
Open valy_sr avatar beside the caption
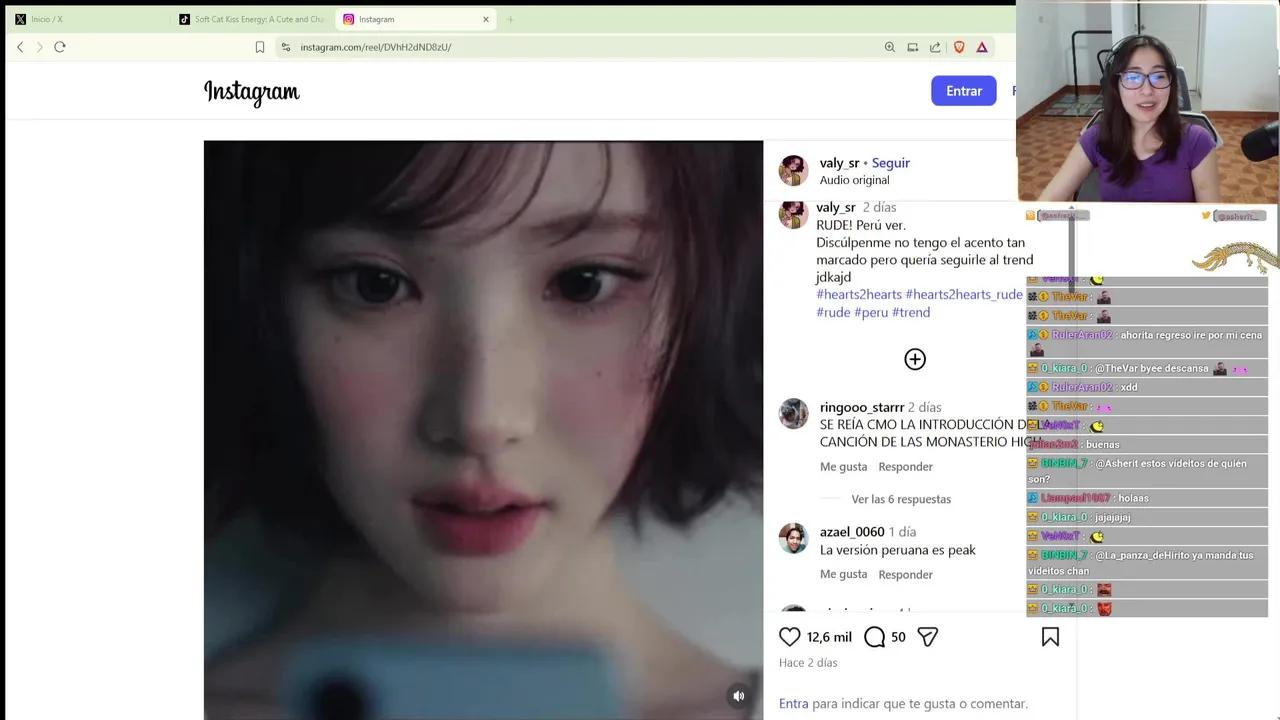793,214
